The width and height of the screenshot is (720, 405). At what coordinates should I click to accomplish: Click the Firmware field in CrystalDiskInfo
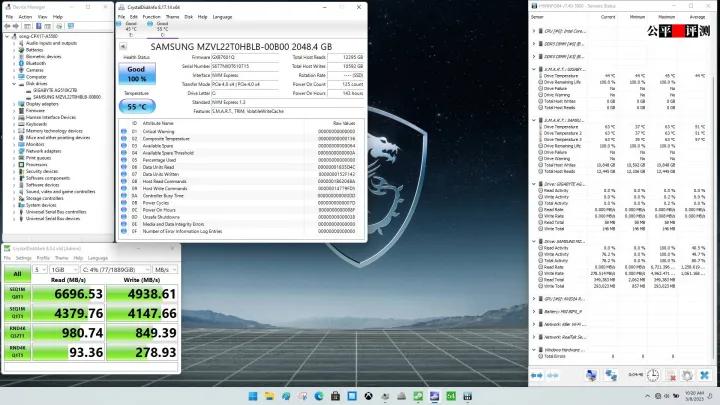pyautogui.click(x=245, y=57)
